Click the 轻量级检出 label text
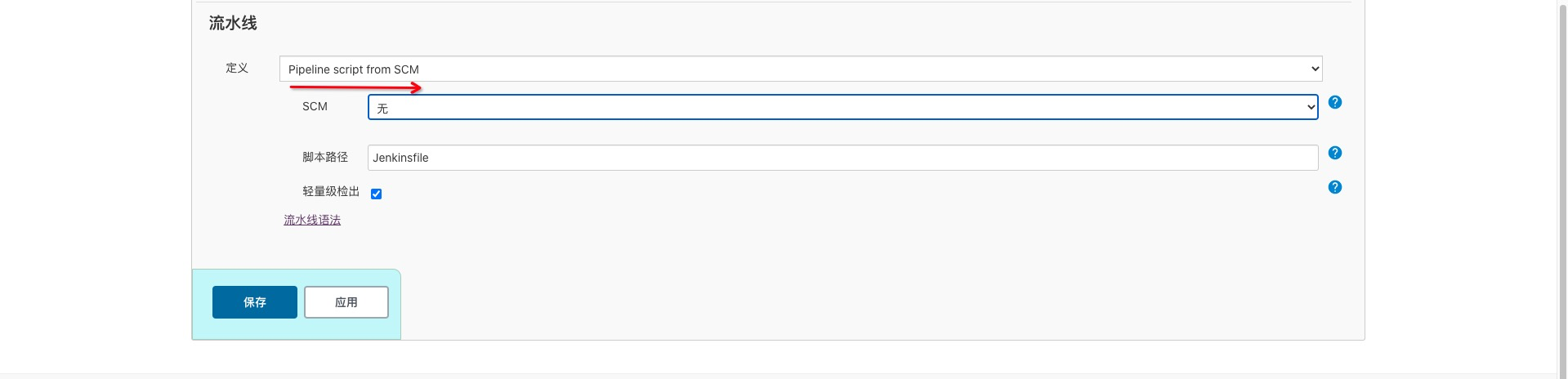The width and height of the screenshot is (1568, 379). (x=331, y=191)
